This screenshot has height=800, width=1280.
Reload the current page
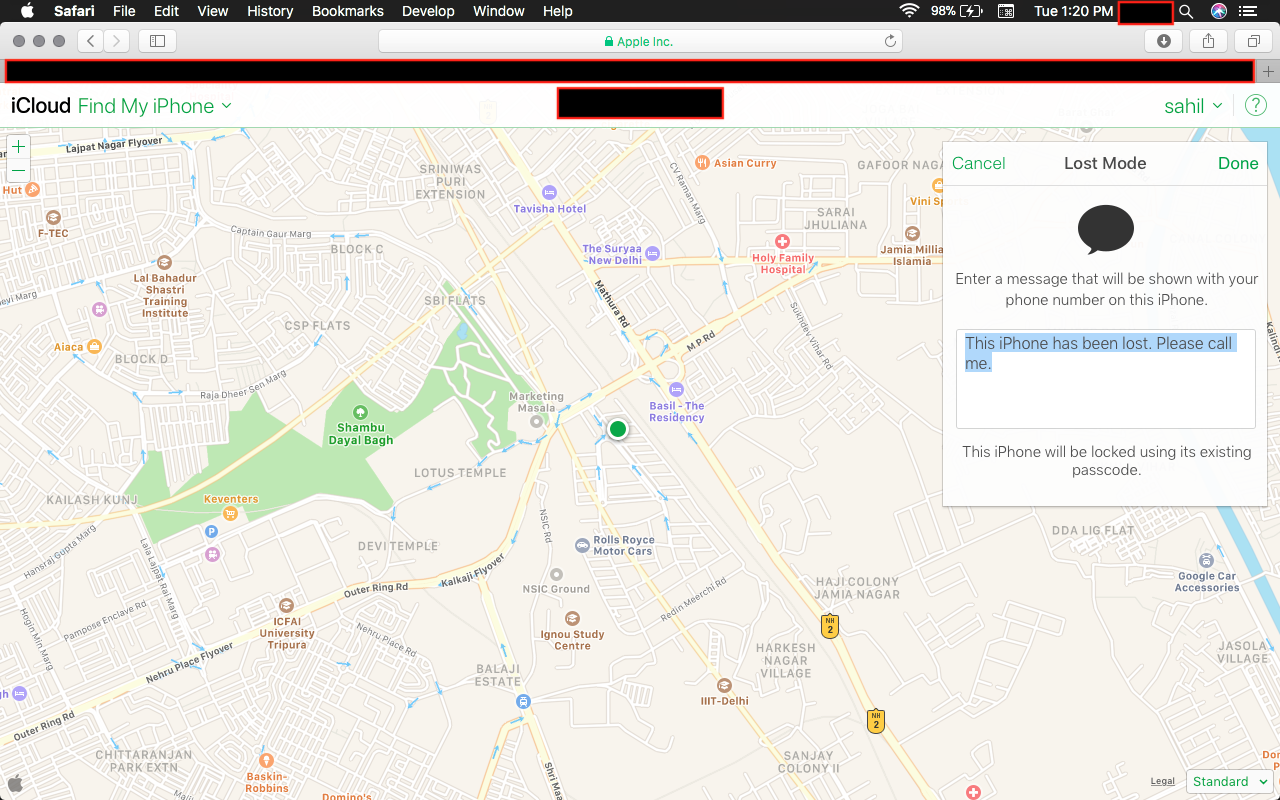point(890,41)
